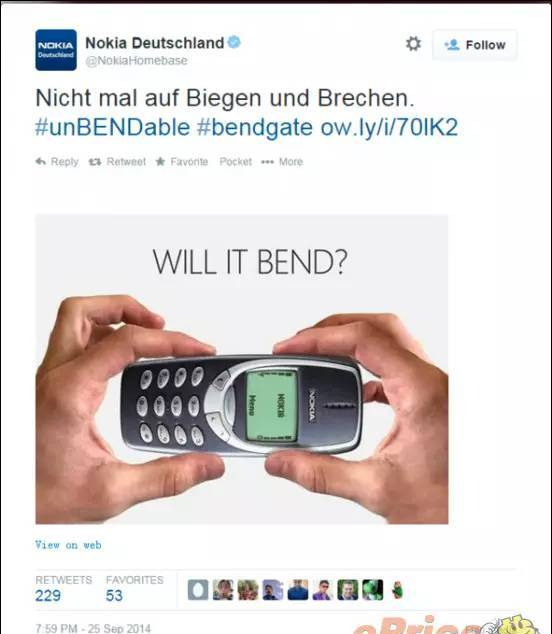Click the Retweet arrows icon
Screen dimensions: 552x634
[x=95, y=162]
